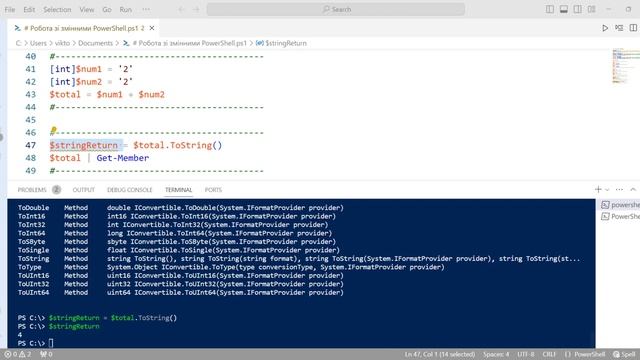Click the vikto breadcrumb segment
Image resolution: width=640 pixels, height=360 pixels.
tap(62, 43)
